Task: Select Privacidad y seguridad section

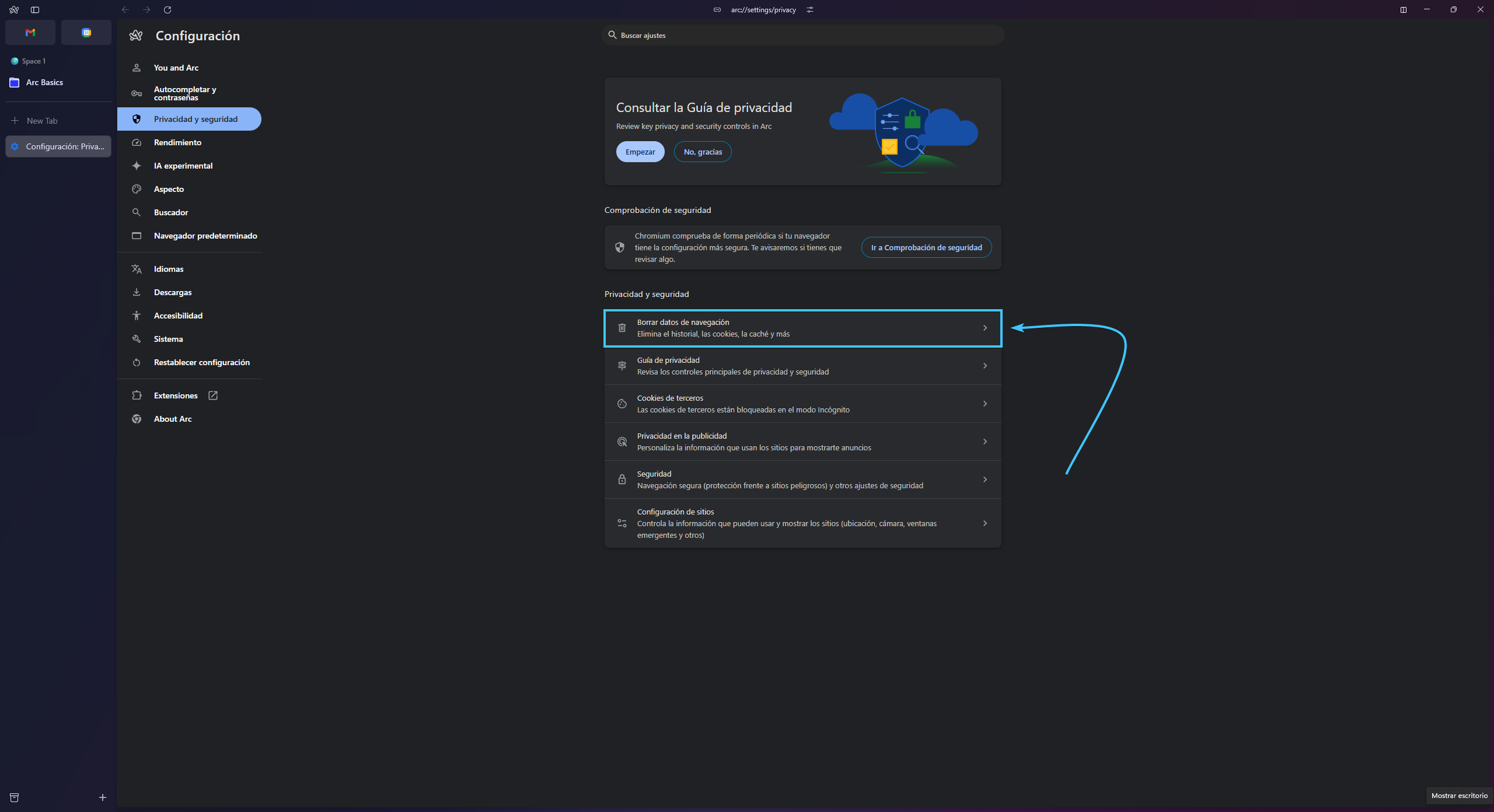Action: click(x=189, y=119)
